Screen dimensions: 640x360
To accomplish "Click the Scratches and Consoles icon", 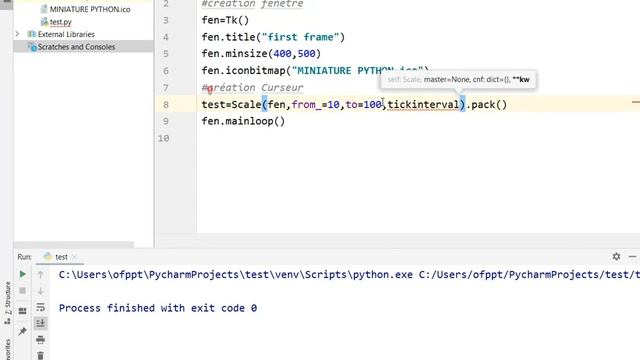I will (32, 47).
